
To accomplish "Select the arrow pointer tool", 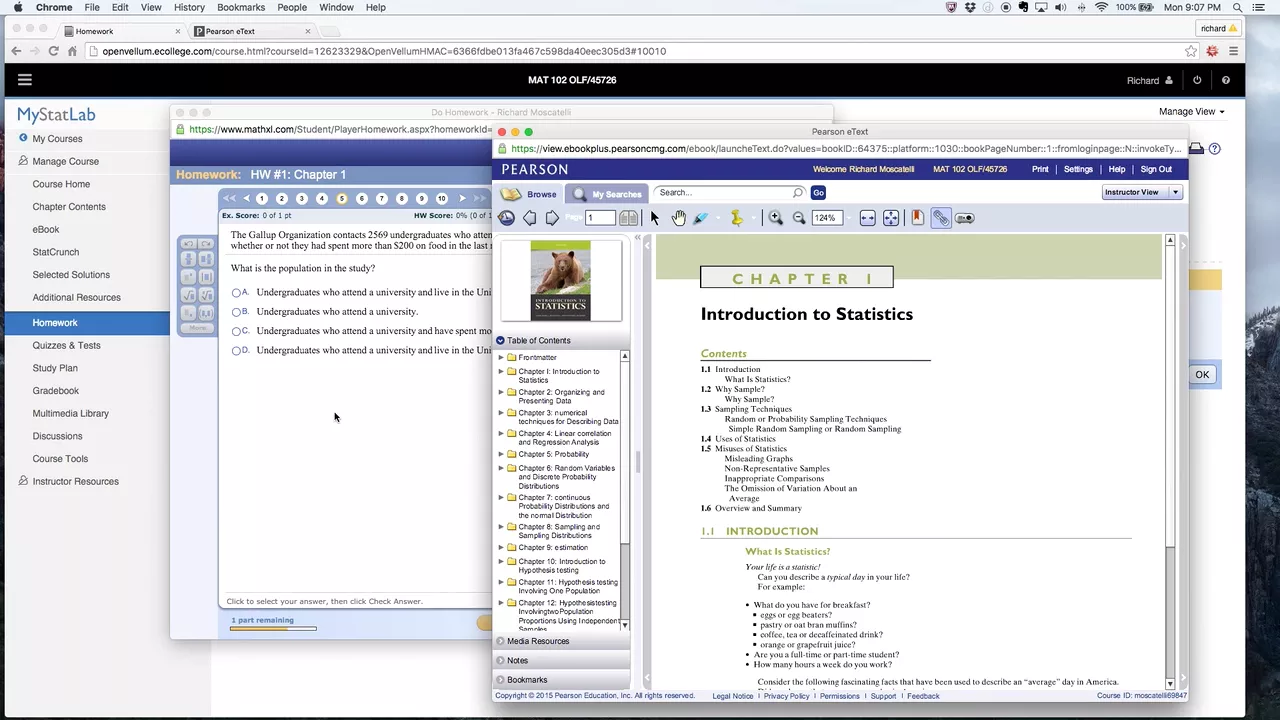I will point(655,218).
